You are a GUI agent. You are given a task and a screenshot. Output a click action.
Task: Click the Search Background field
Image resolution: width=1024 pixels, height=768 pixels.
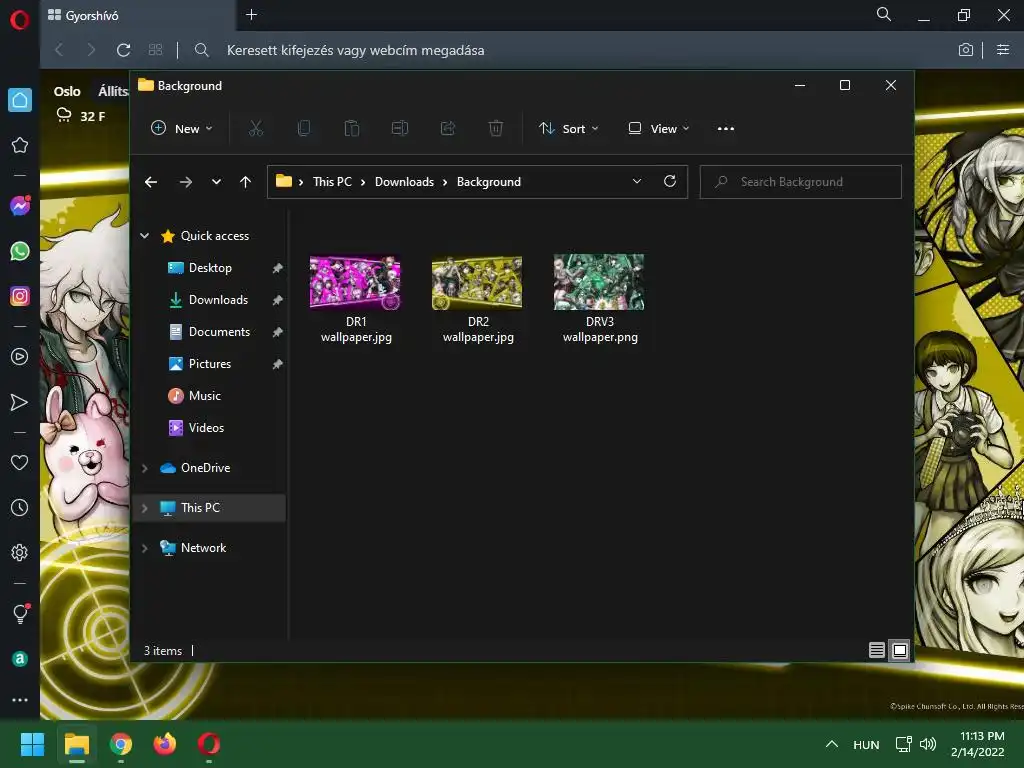[801, 182]
